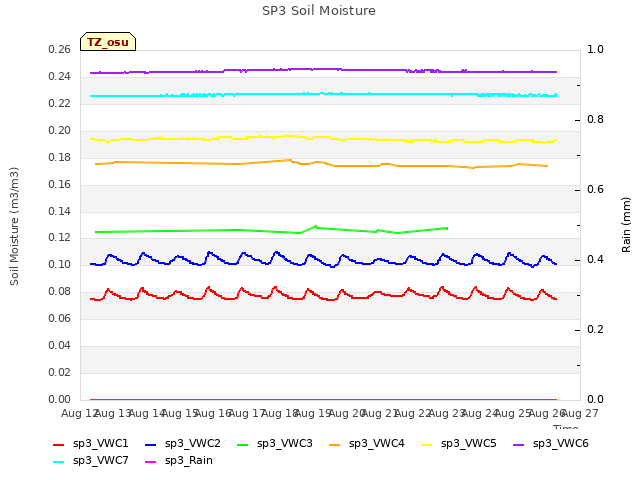Viewport: 640px width, 480px height.
Task: Click the purple VWC6 data line
Action: click(322, 69)
